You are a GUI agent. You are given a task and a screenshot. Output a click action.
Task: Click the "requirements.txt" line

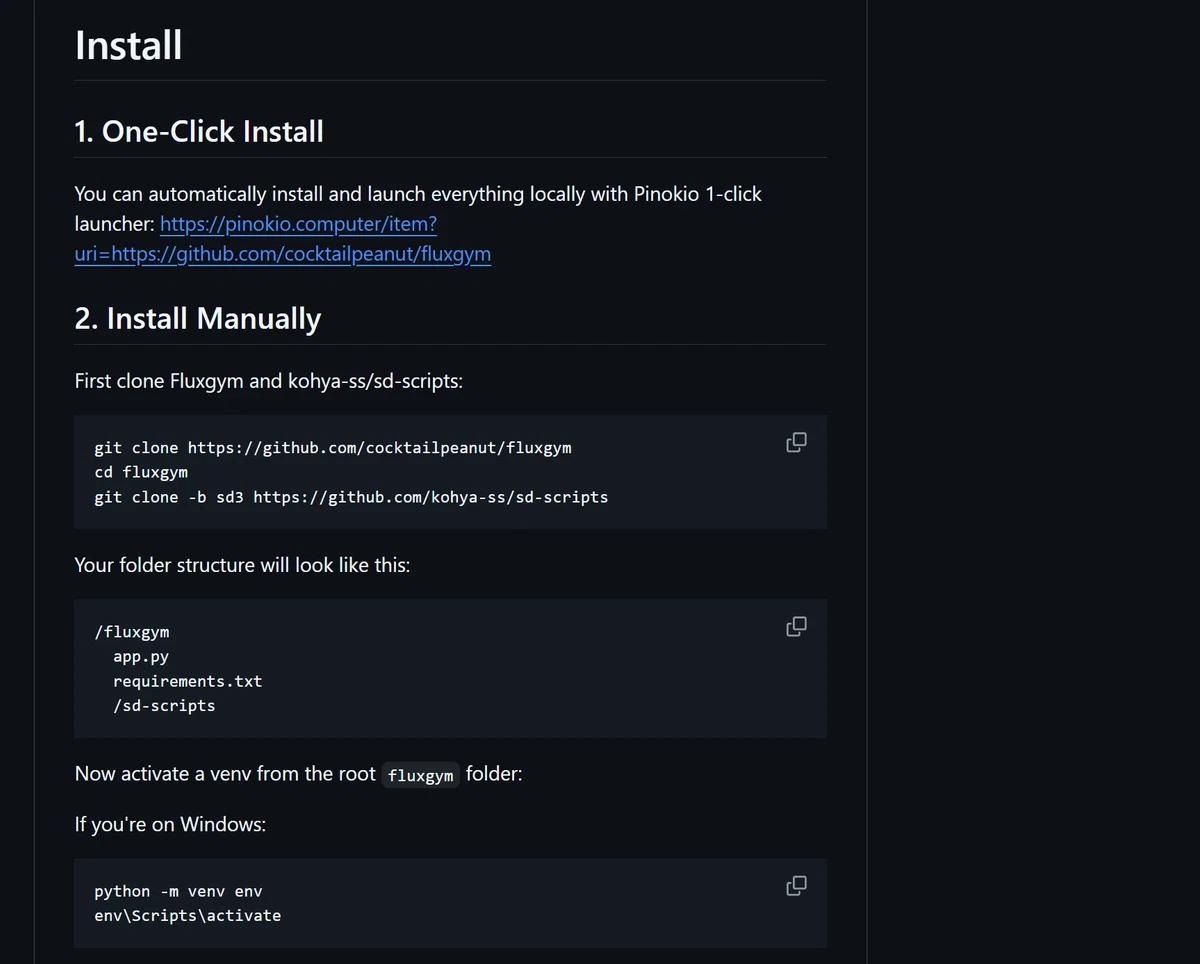tap(188, 681)
